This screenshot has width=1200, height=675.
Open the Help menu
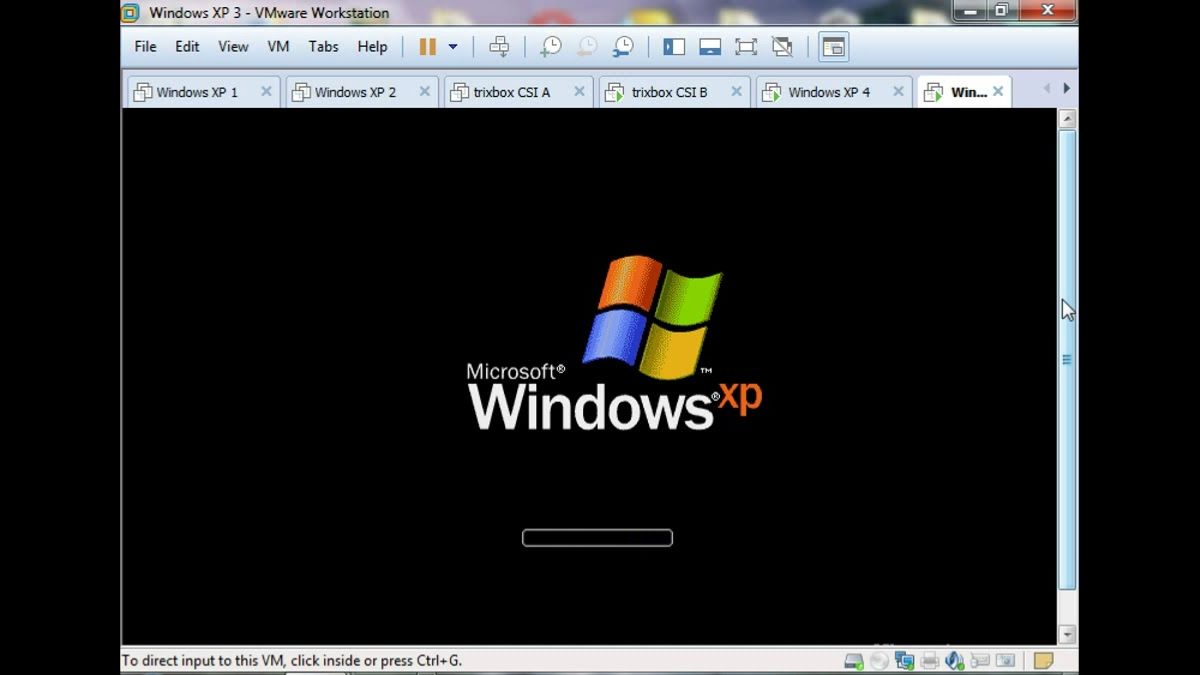(x=372, y=47)
